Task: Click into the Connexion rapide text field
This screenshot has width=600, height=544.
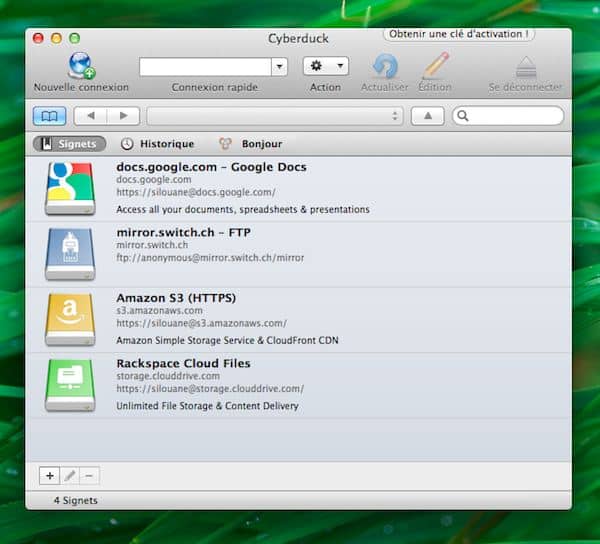Action: pyautogui.click(x=205, y=67)
